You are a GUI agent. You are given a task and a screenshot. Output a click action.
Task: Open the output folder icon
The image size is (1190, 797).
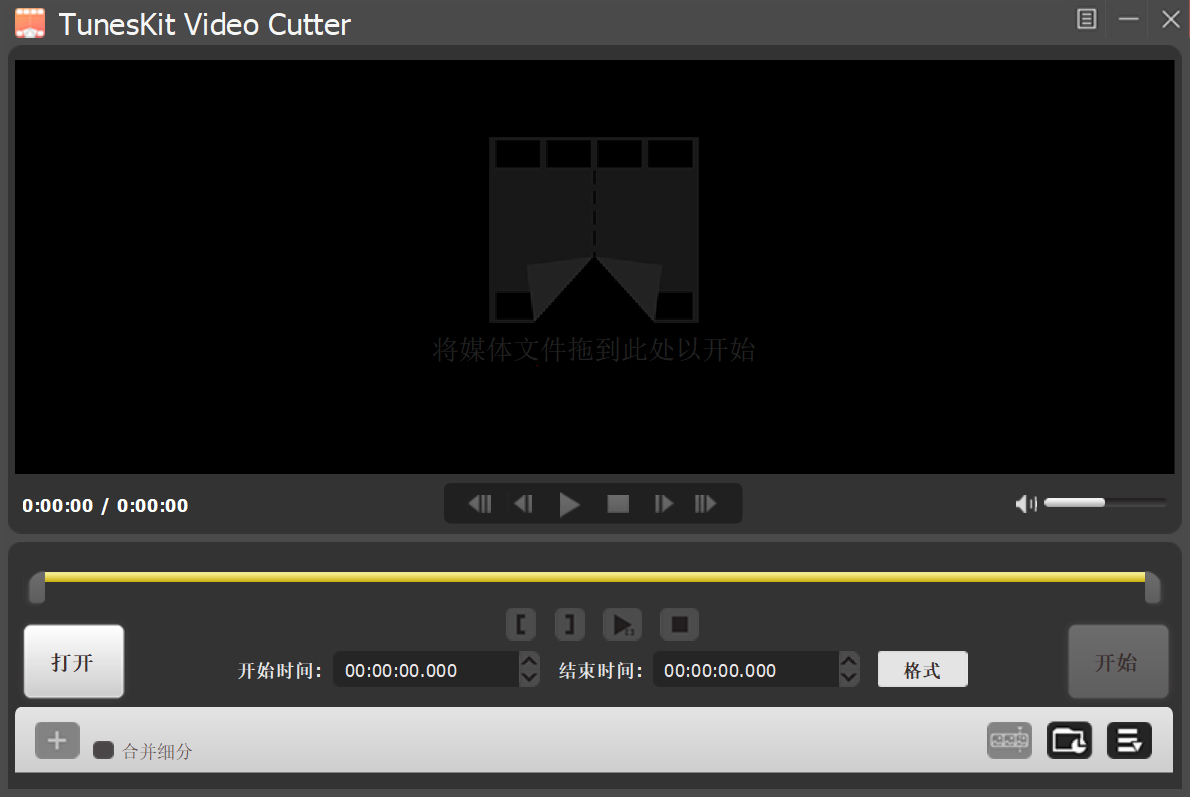click(1069, 740)
